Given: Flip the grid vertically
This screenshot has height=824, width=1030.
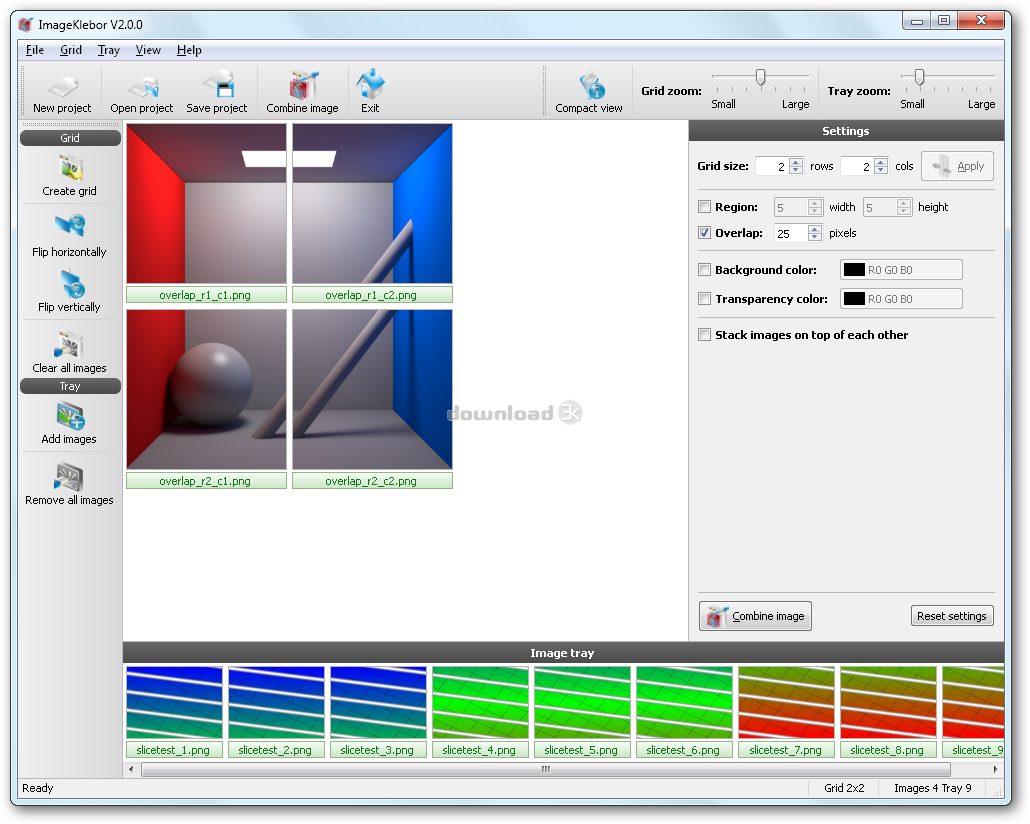Looking at the screenshot, I should point(70,290).
